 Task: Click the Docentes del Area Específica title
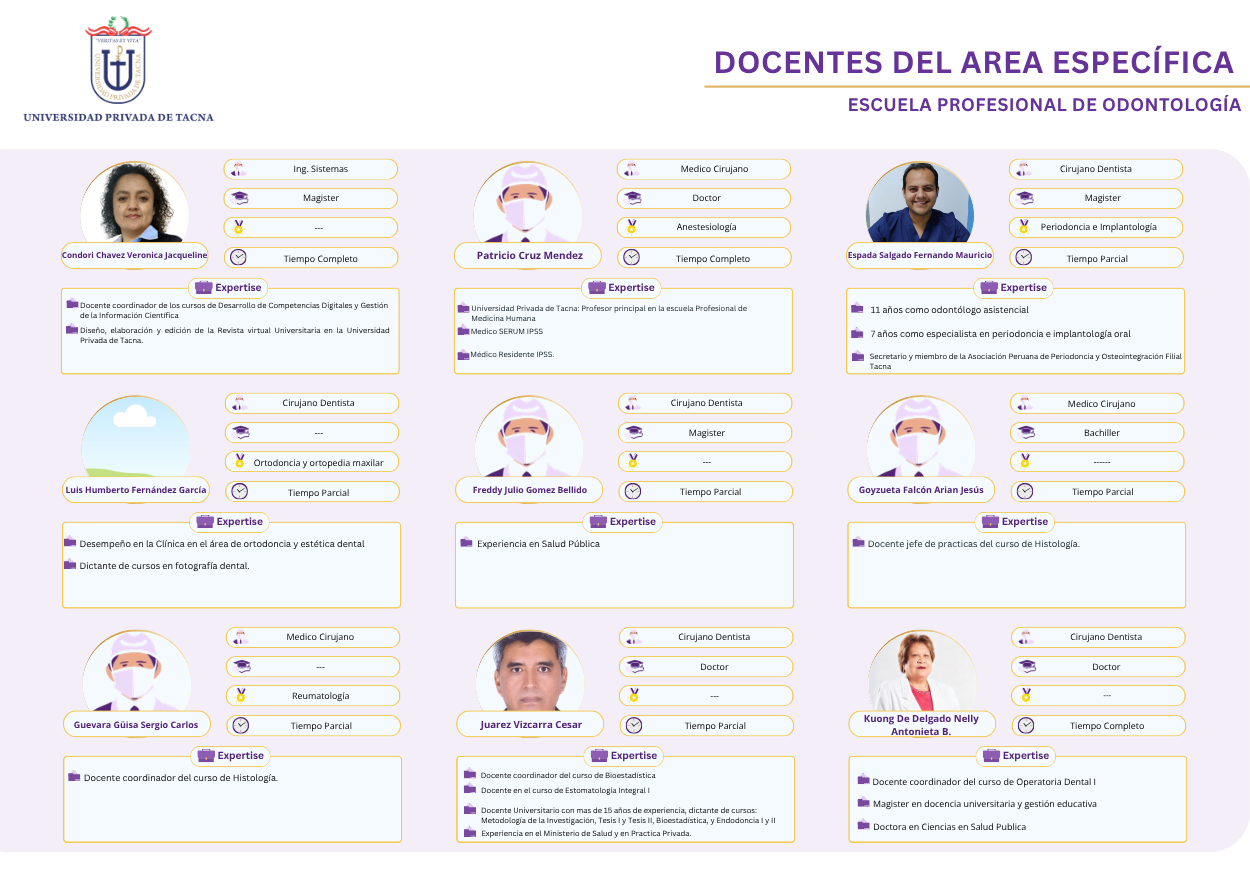pos(973,62)
